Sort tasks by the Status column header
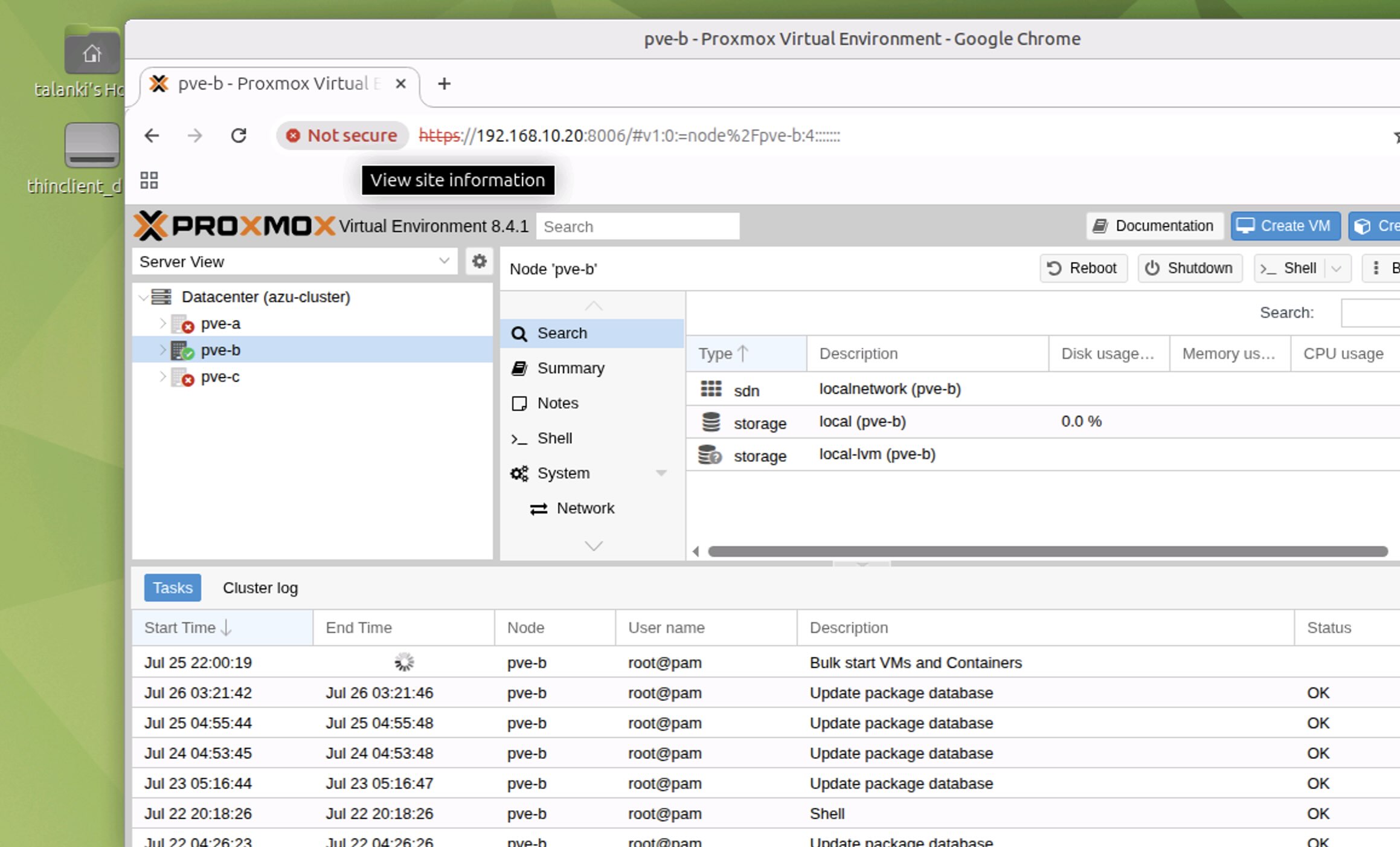Viewport: 1400px width, 847px height. point(1347,628)
